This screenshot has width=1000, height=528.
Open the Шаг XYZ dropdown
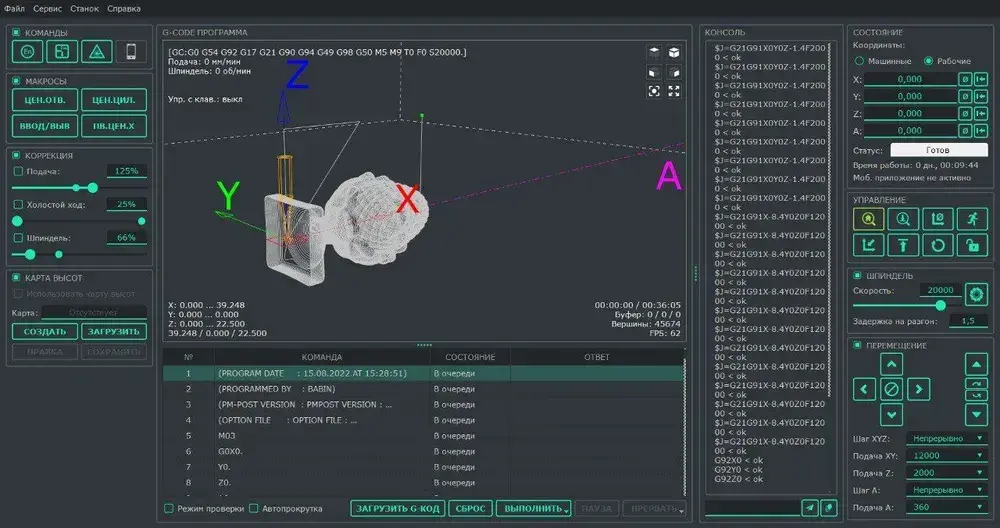pos(947,438)
